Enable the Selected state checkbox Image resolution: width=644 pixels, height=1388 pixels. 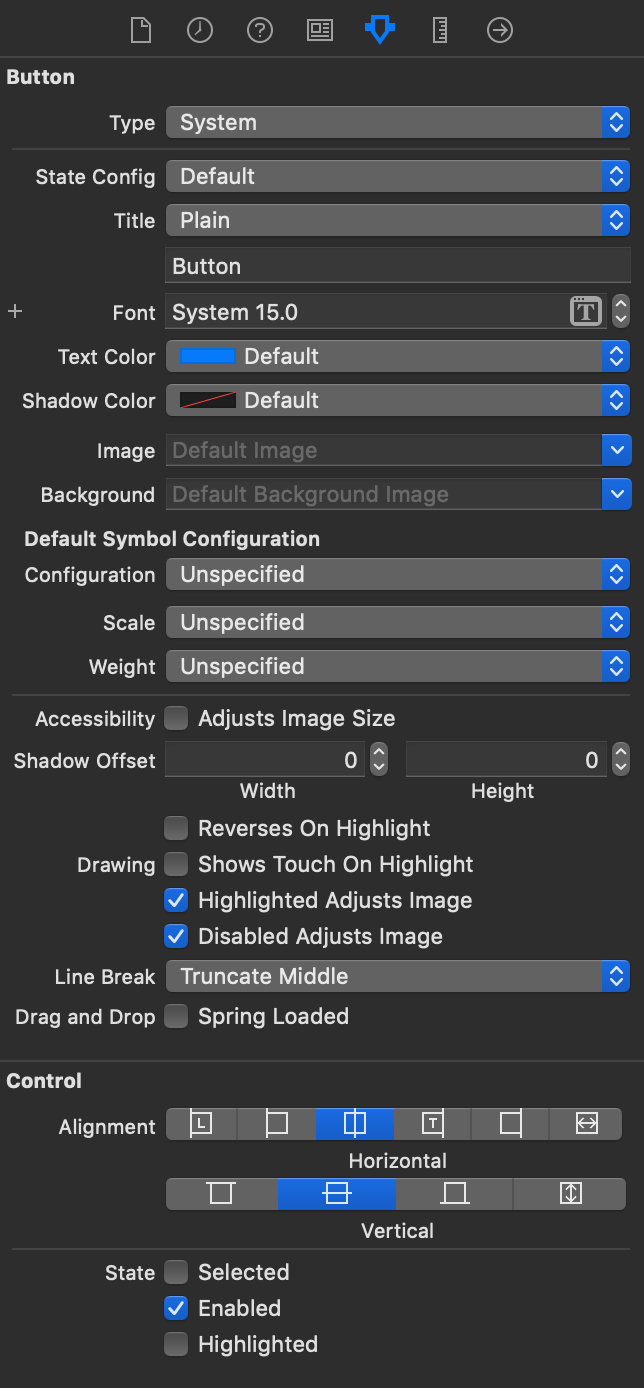(x=176, y=1272)
